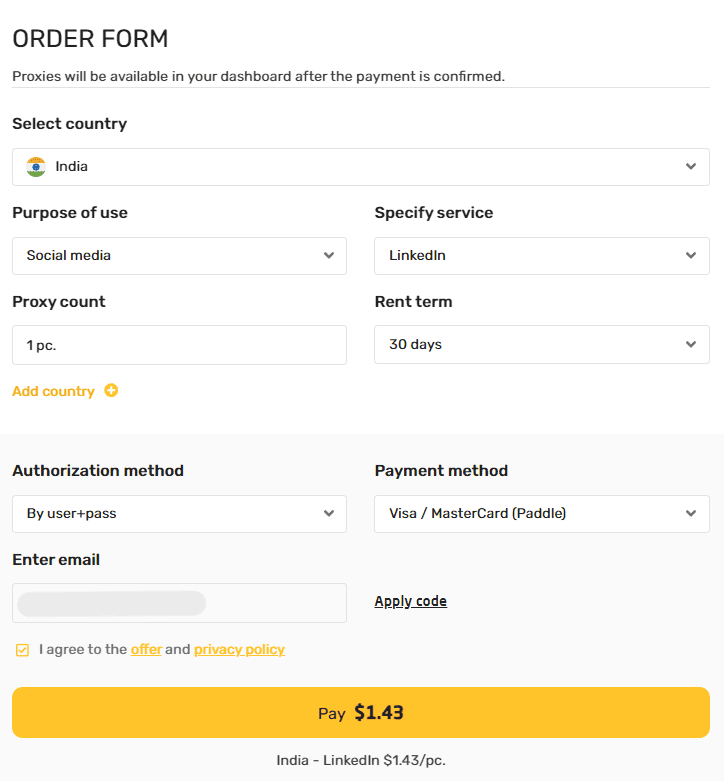Click the chevron arrow in Specify service field
724x781 pixels.
pyautogui.click(x=691, y=256)
